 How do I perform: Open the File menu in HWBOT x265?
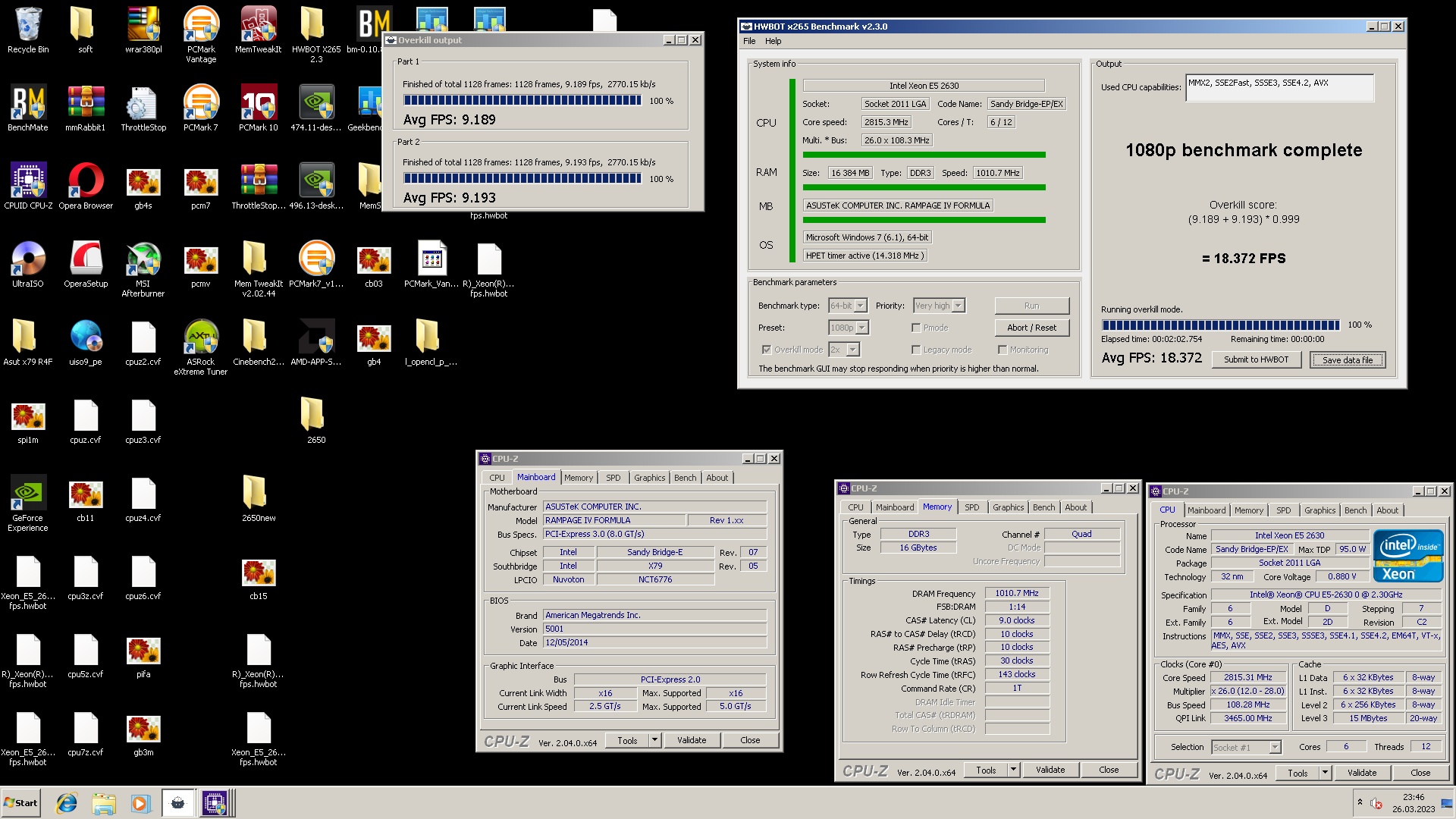[x=749, y=41]
